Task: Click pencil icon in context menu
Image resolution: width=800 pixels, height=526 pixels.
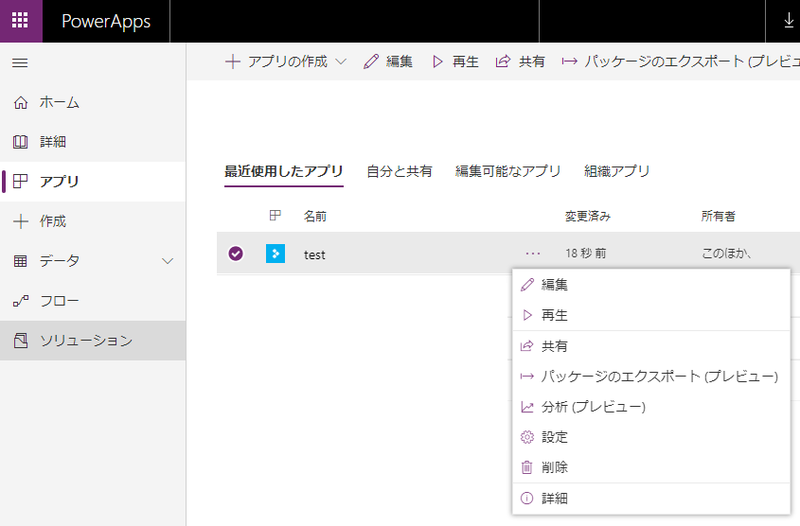Action: pyautogui.click(x=527, y=285)
